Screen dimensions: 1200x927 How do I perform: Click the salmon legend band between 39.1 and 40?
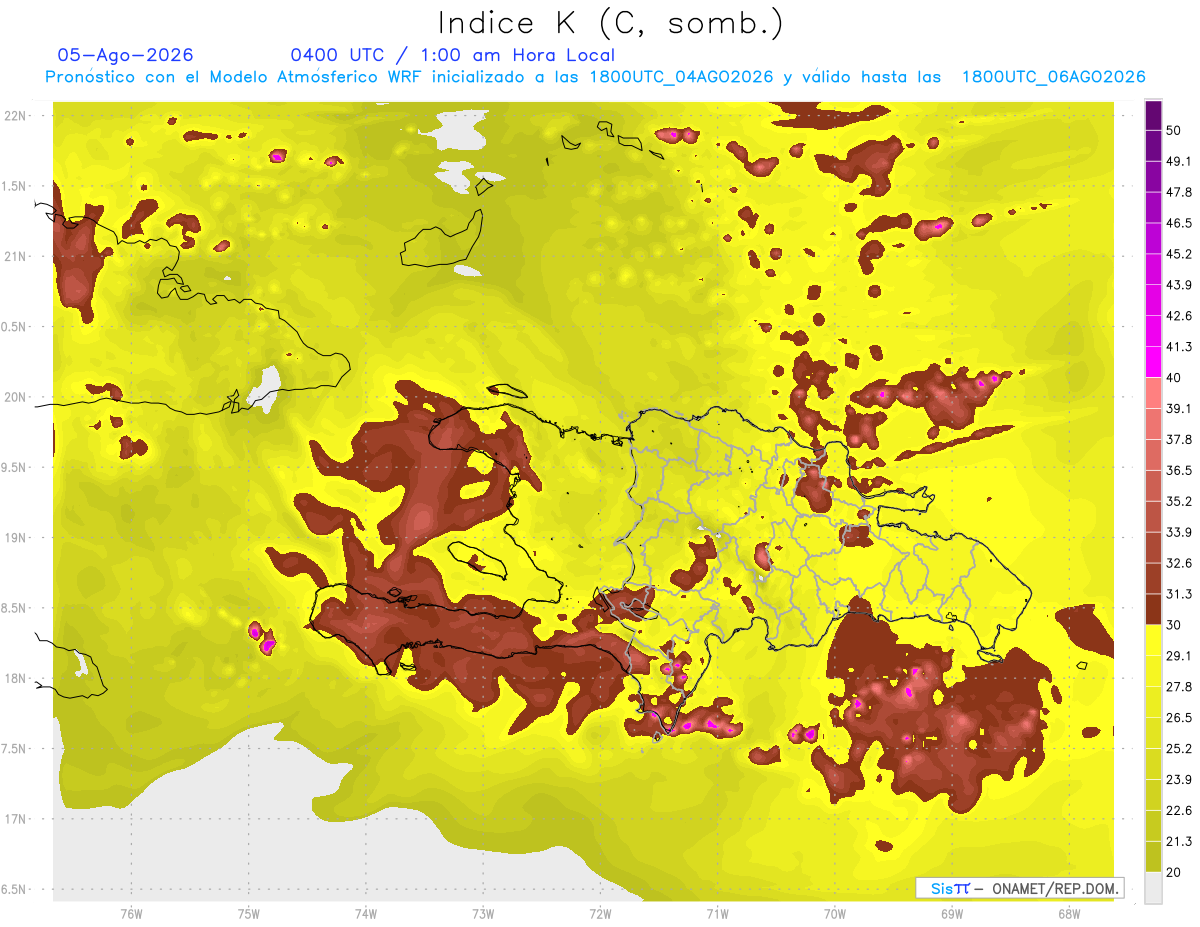(1153, 393)
